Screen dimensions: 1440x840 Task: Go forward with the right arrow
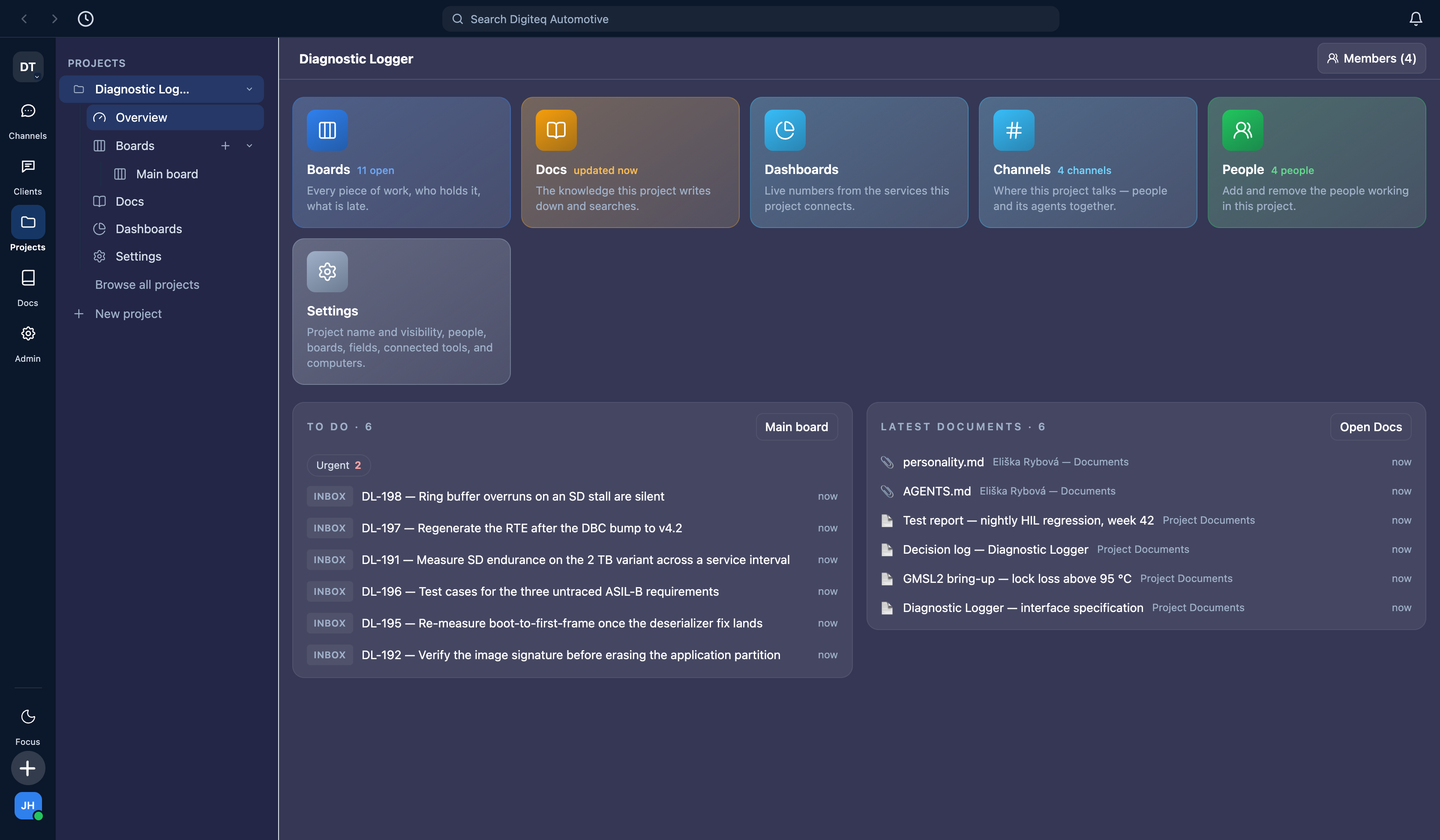pos(54,19)
